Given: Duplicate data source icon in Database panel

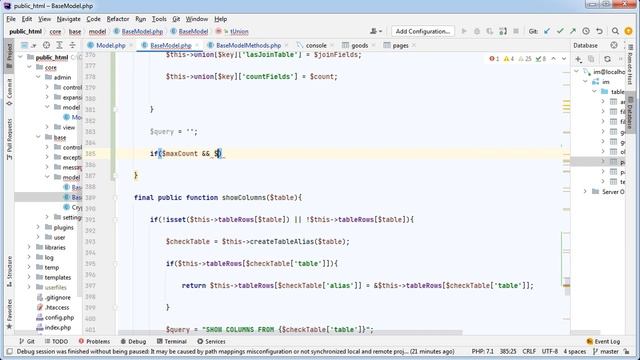Looking at the screenshot, I should click(x=591, y=59).
